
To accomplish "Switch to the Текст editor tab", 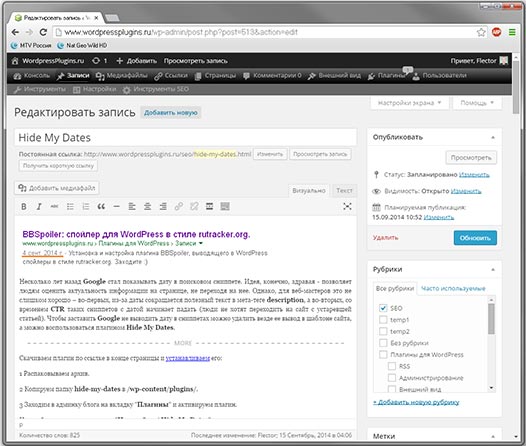I will click(x=345, y=190).
